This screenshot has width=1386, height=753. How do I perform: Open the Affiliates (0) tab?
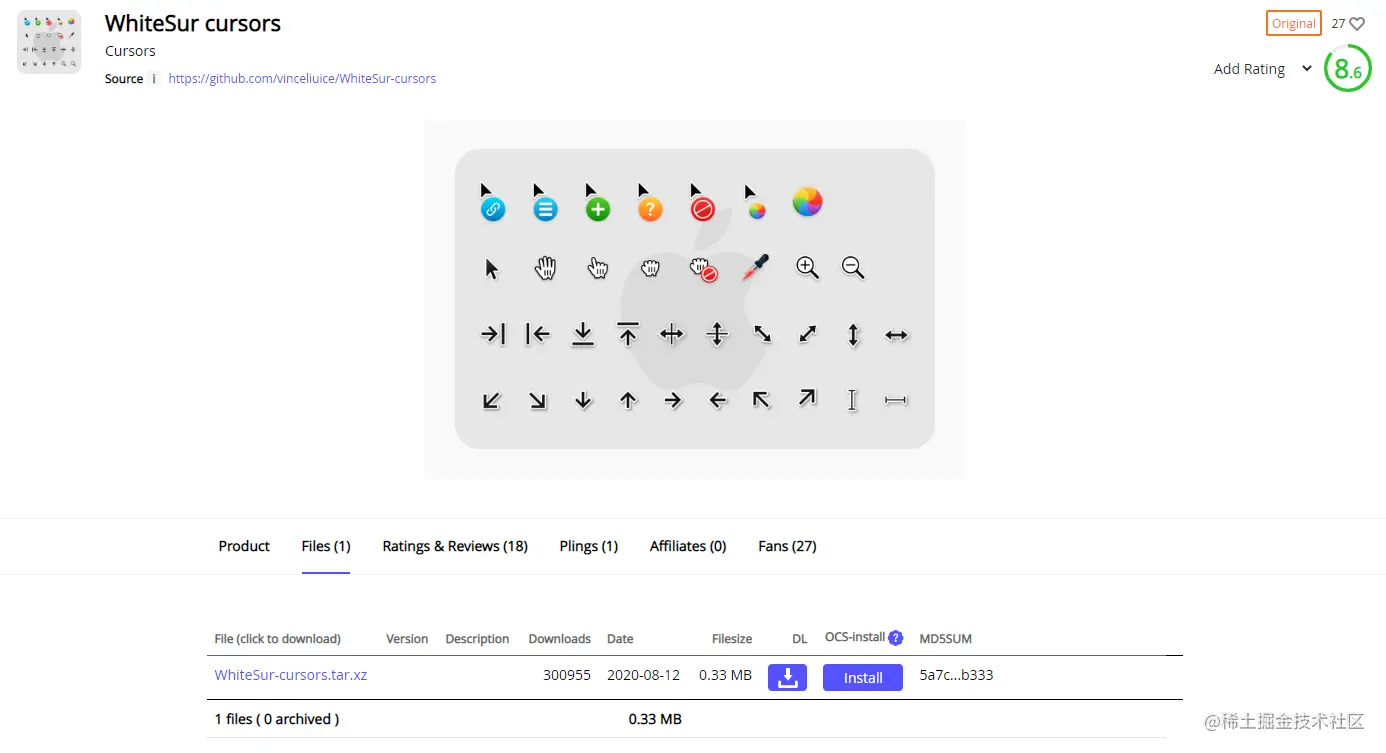(688, 546)
